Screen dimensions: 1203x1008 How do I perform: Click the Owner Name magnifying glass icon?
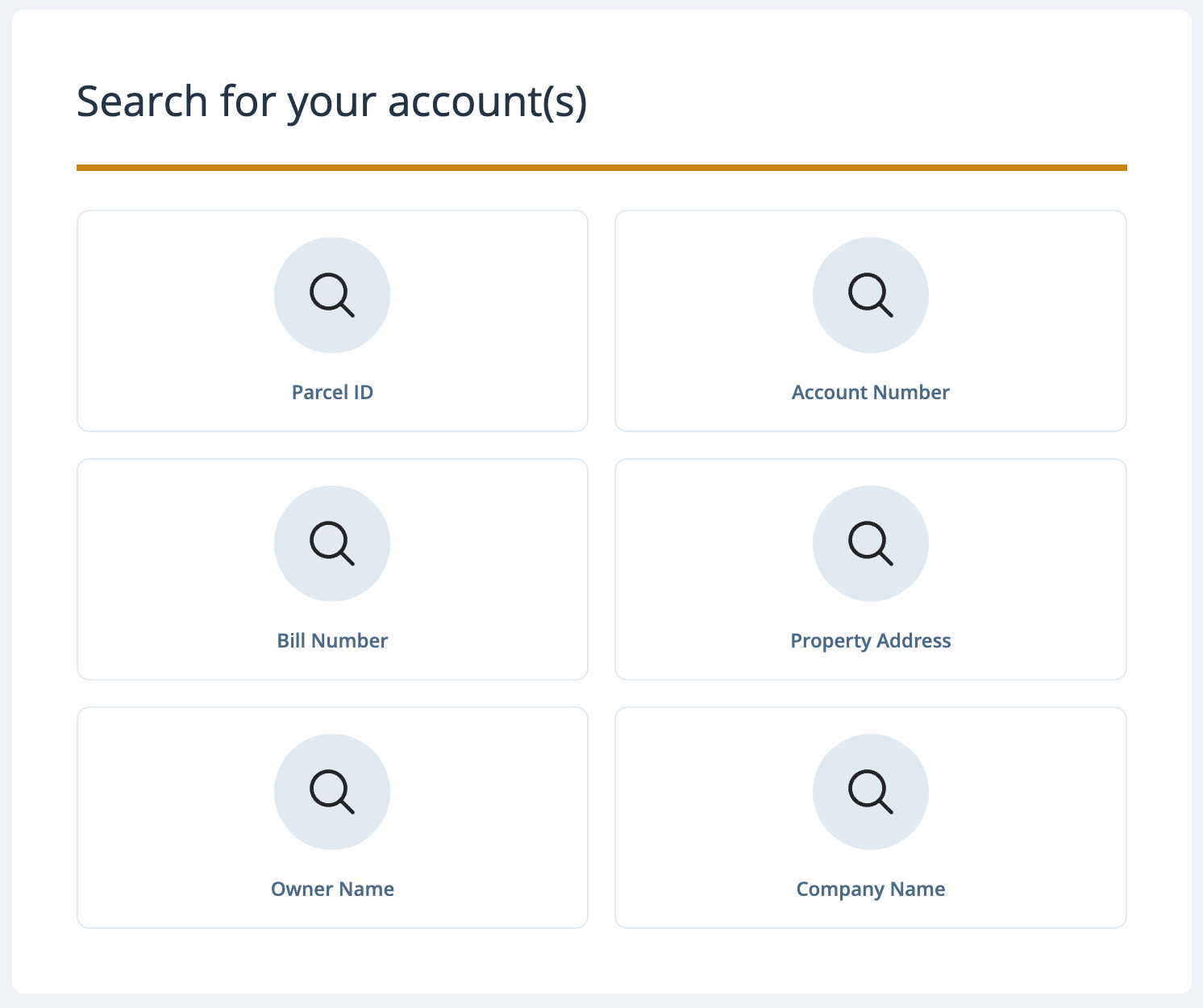point(332,792)
